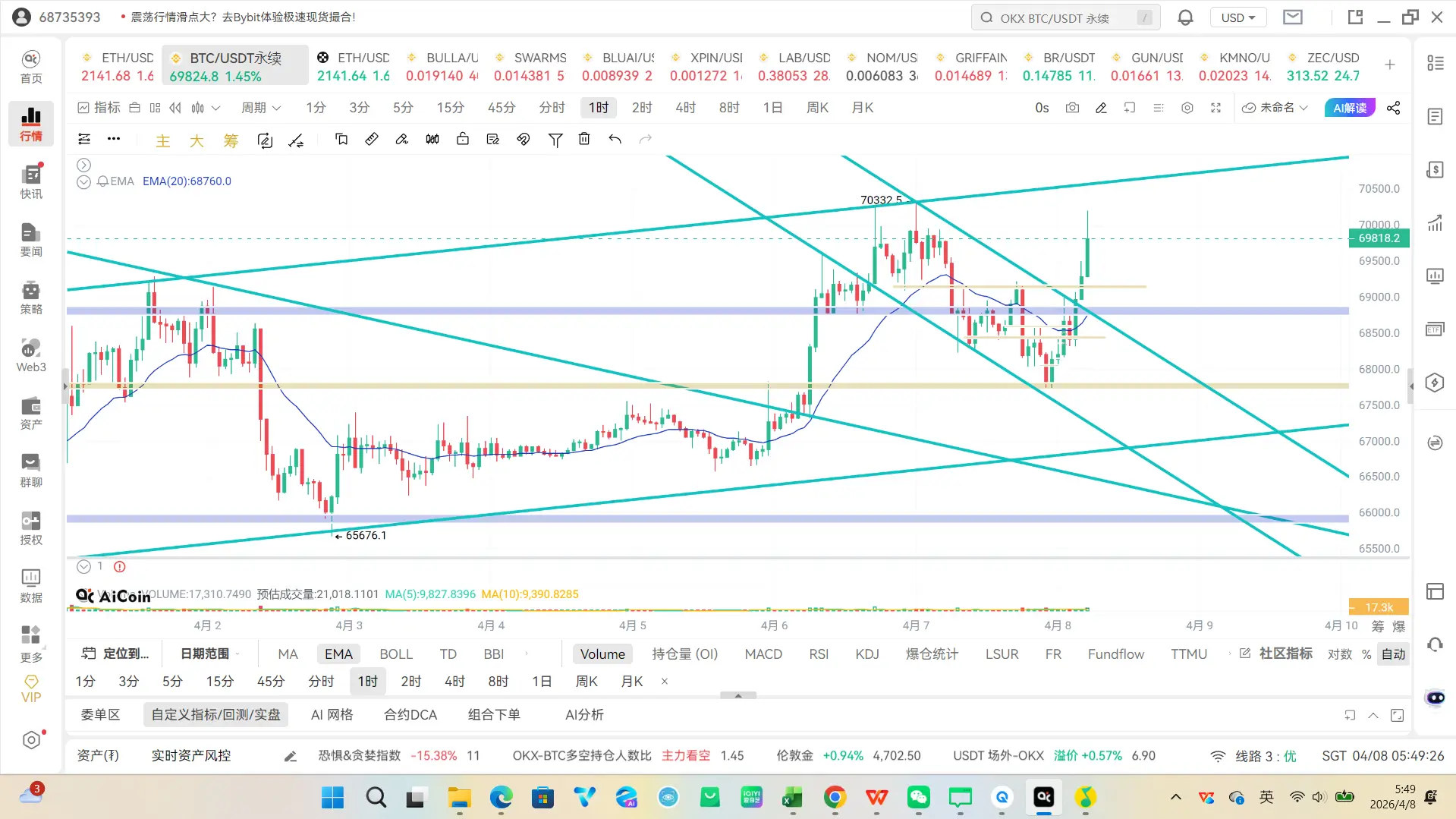The width and height of the screenshot is (1456, 819).
Task: Open 社区指标 community indicators
Action: [1276, 654]
